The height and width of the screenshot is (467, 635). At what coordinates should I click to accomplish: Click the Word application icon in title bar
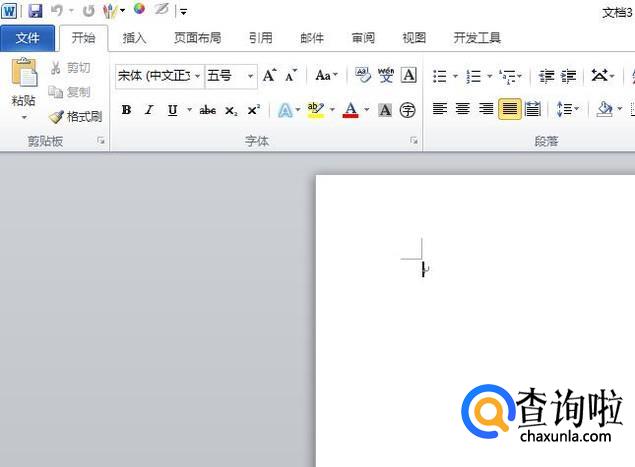point(9,11)
